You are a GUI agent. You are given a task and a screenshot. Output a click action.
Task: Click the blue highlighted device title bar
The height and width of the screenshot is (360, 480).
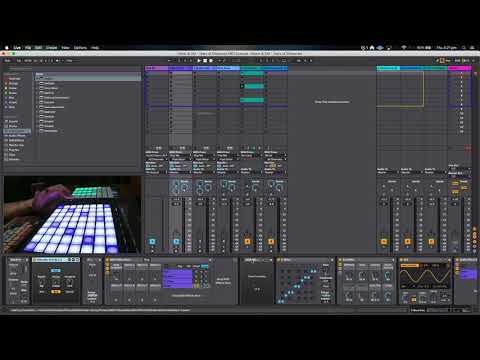tap(56, 260)
